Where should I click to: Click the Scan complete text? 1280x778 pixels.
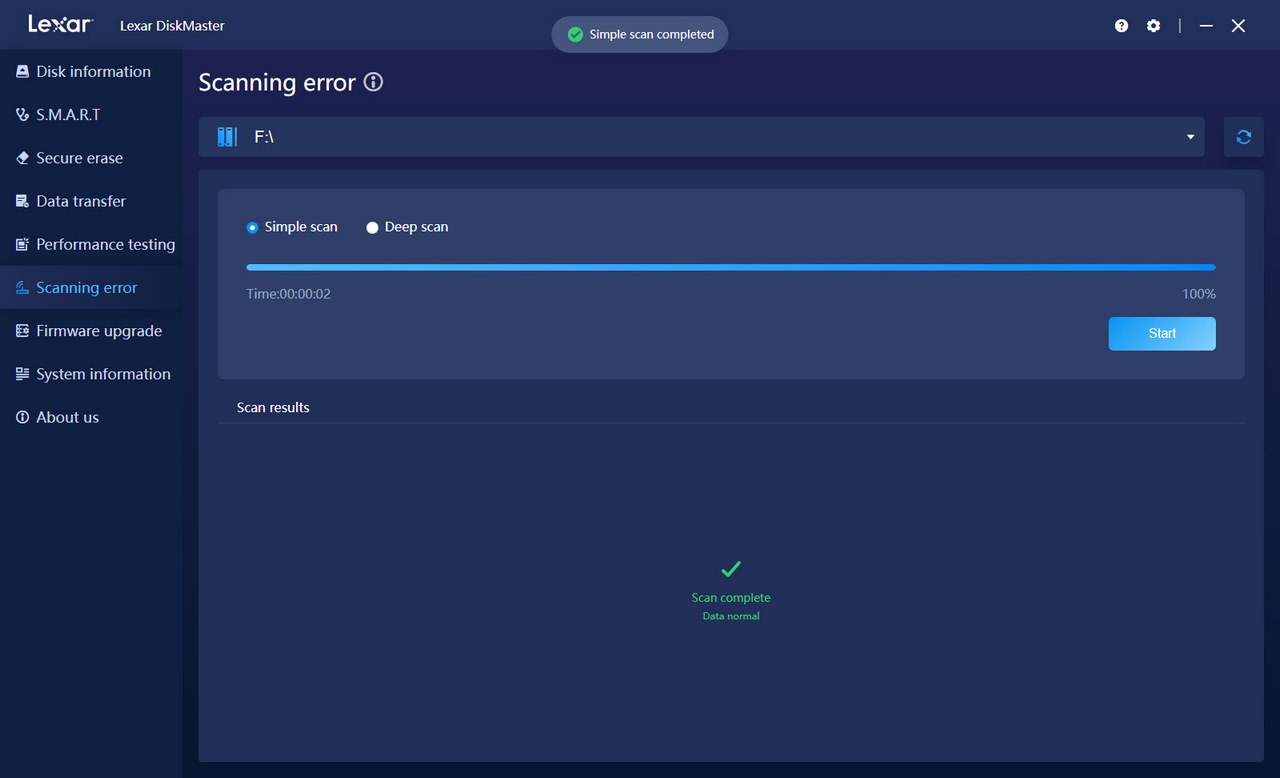click(731, 597)
